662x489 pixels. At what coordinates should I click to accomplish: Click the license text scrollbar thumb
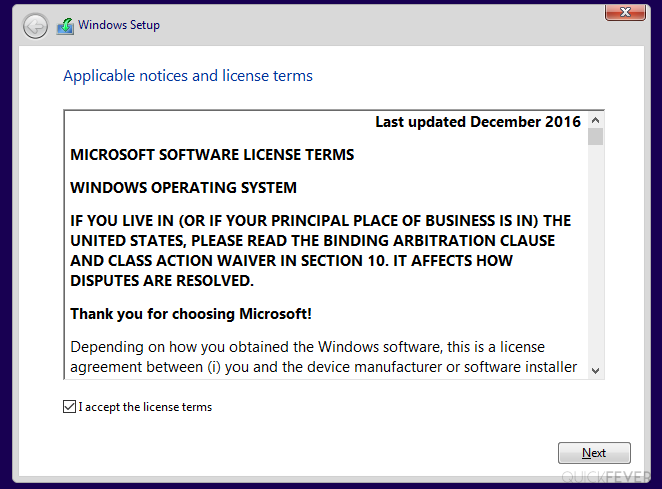coord(595,137)
